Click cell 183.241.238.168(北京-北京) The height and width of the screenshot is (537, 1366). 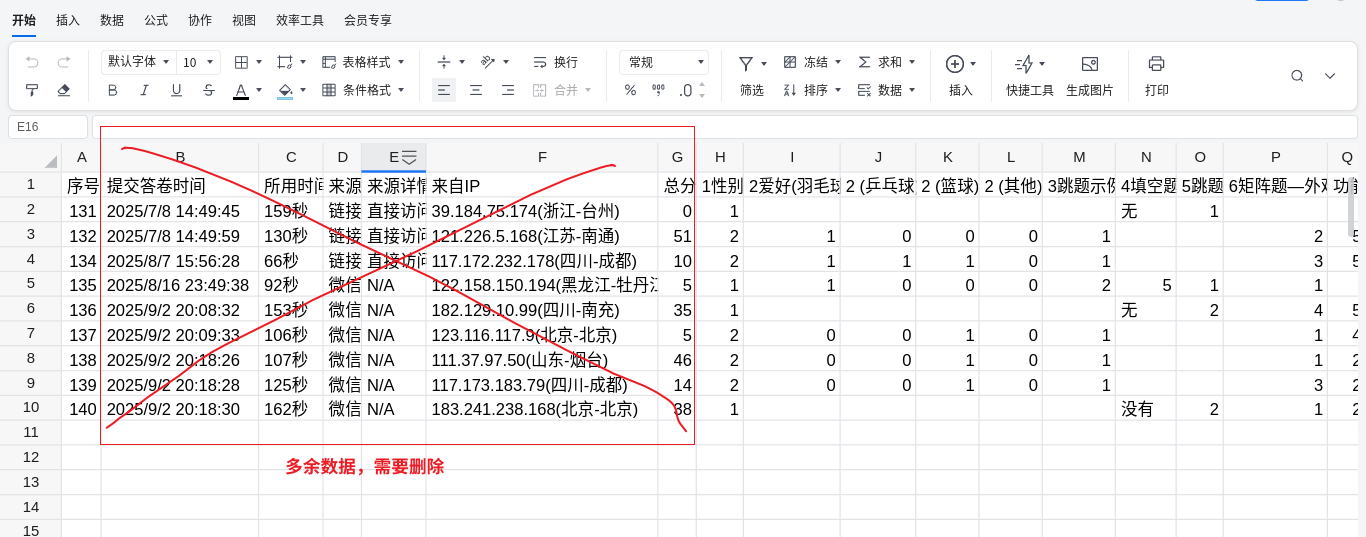[x=542, y=408]
